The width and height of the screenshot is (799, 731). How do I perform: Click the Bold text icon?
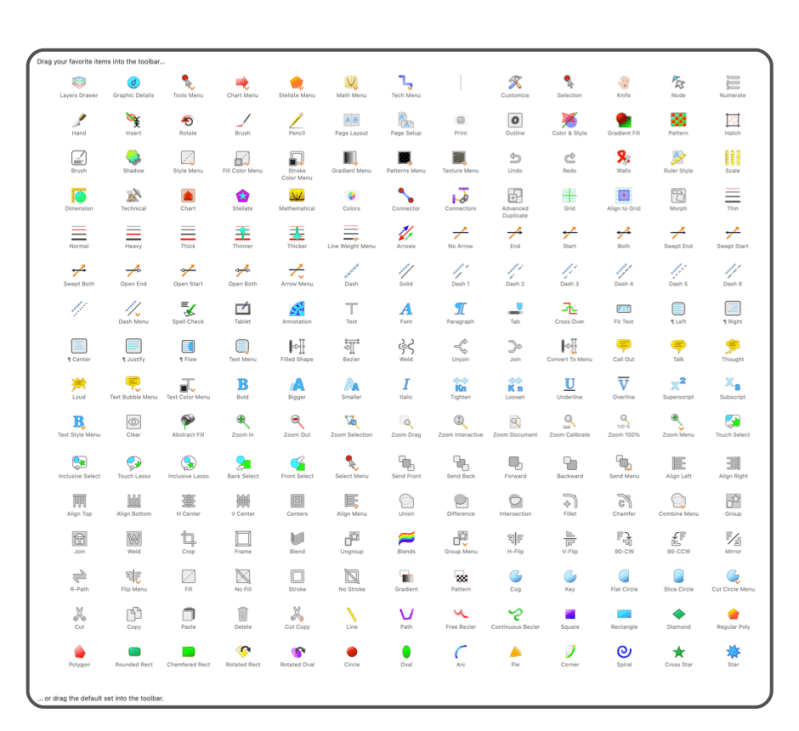[243, 384]
